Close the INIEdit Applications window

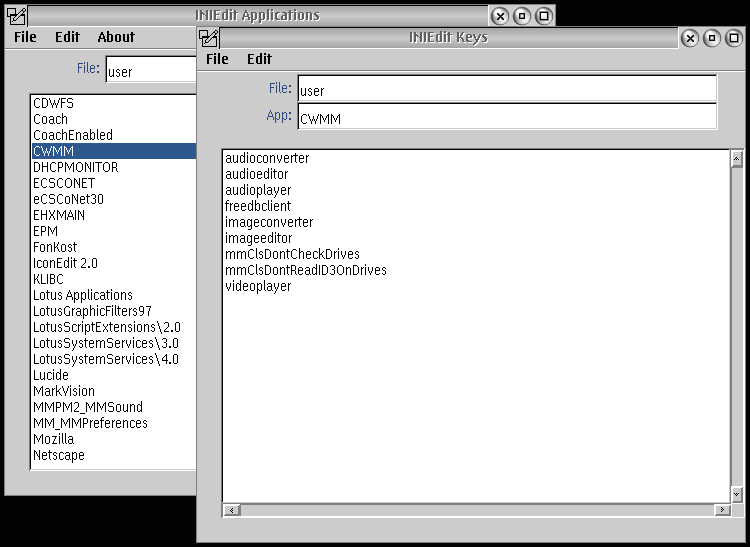click(x=500, y=17)
